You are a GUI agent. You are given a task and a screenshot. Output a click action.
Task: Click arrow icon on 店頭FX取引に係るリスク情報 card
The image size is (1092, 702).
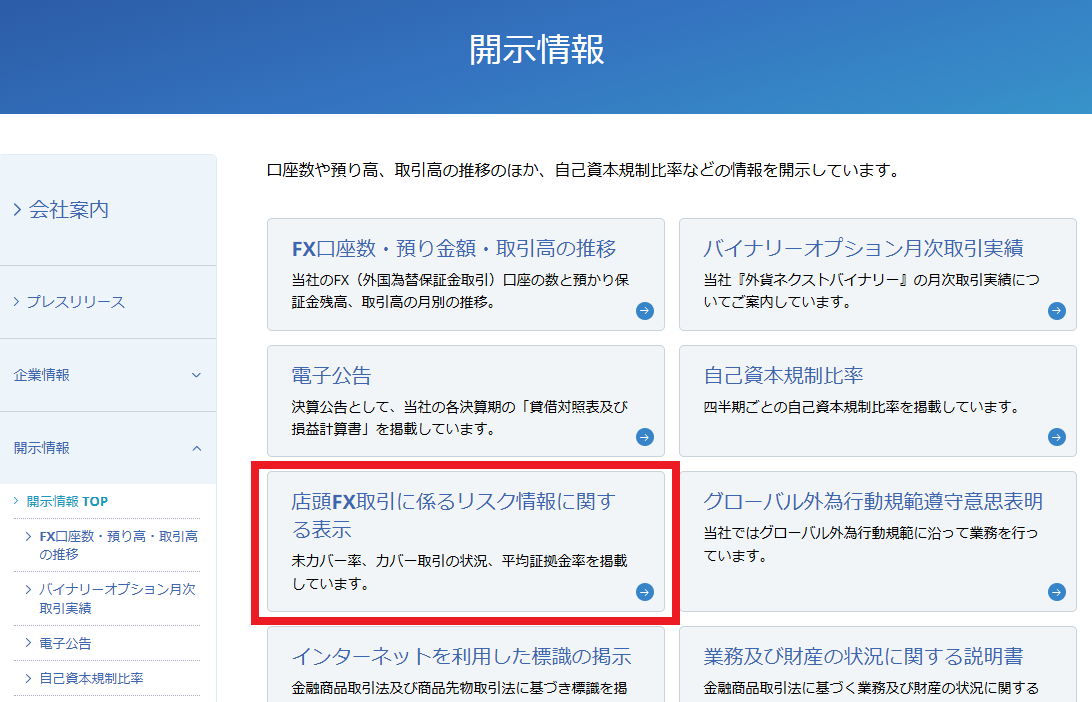point(645,592)
